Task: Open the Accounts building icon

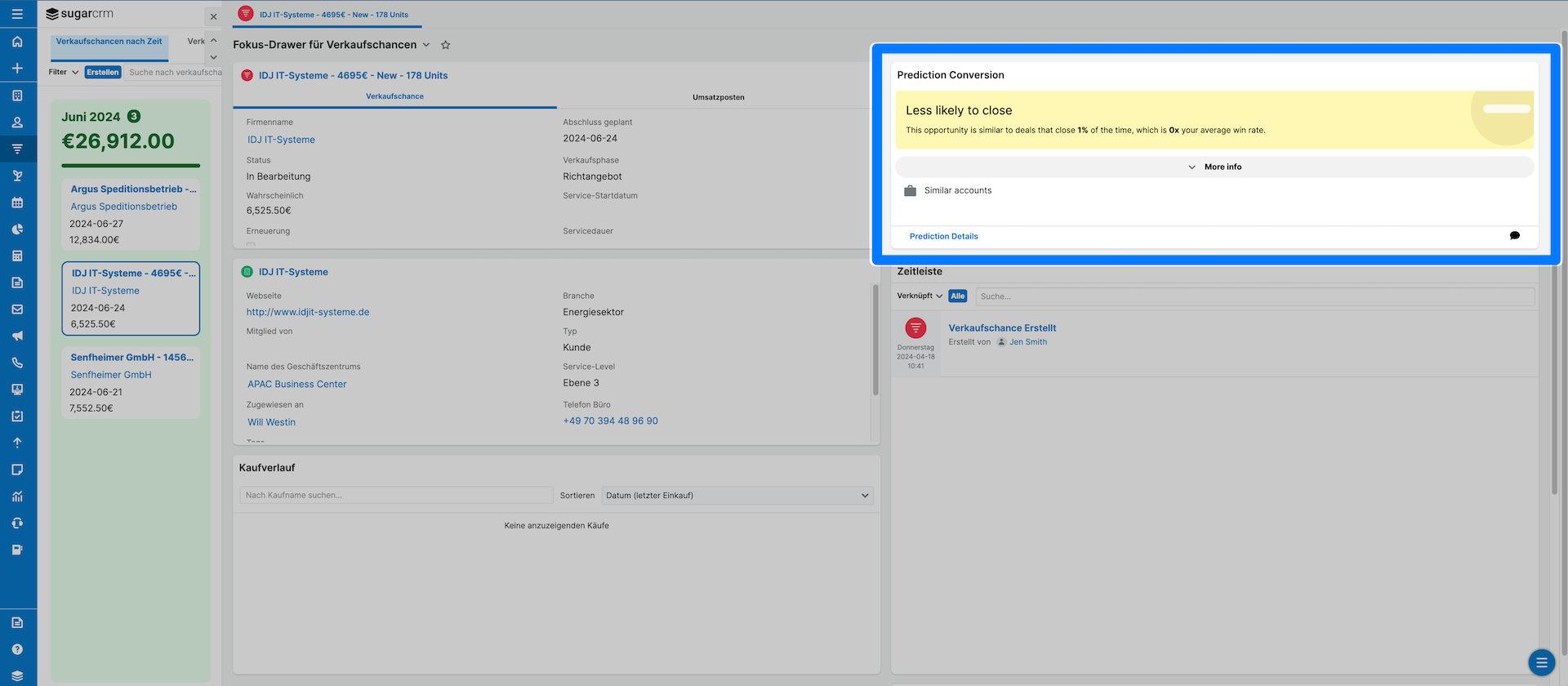Action: (x=17, y=96)
